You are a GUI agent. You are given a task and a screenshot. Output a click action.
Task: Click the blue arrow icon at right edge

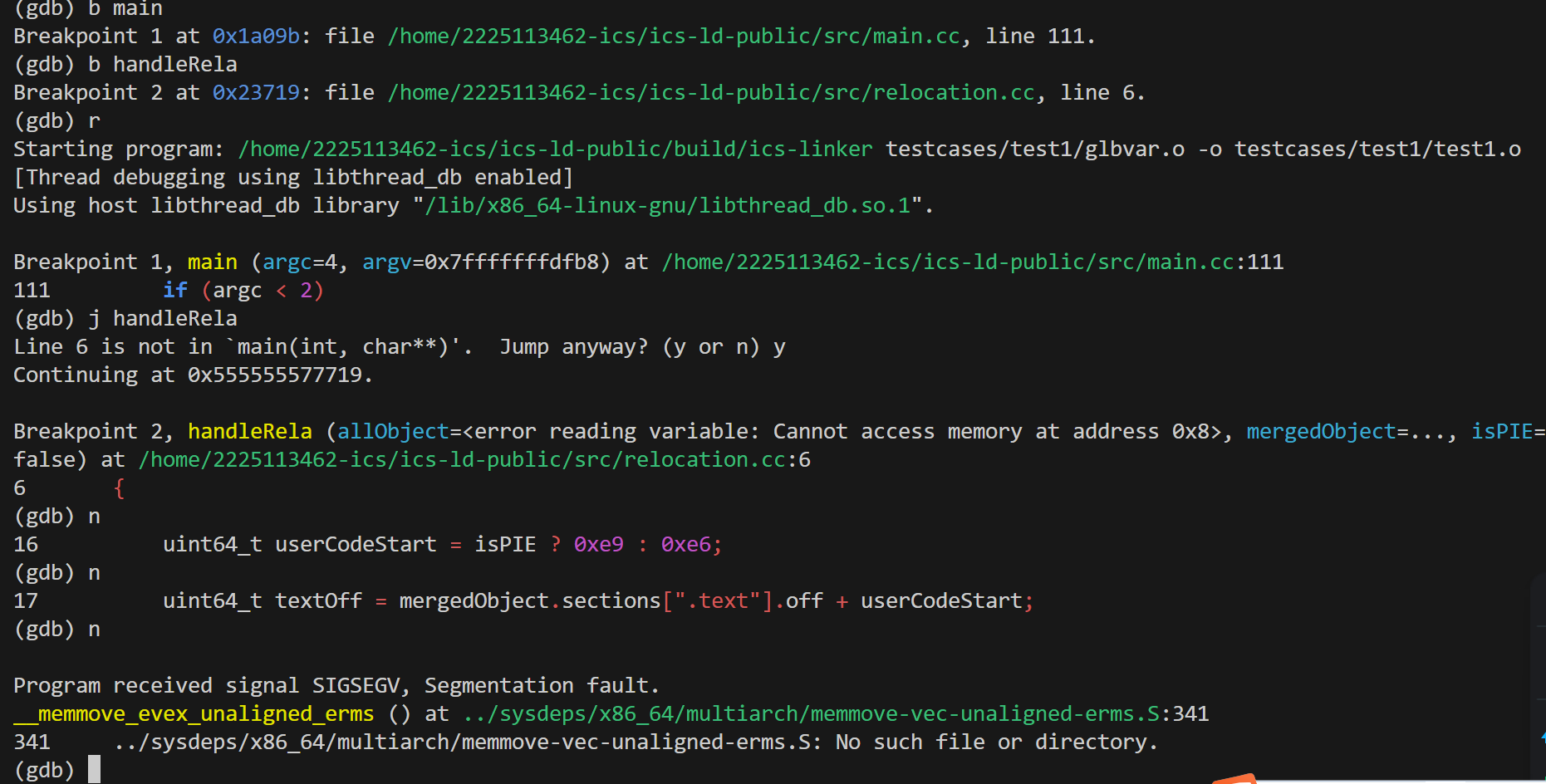click(x=1542, y=737)
